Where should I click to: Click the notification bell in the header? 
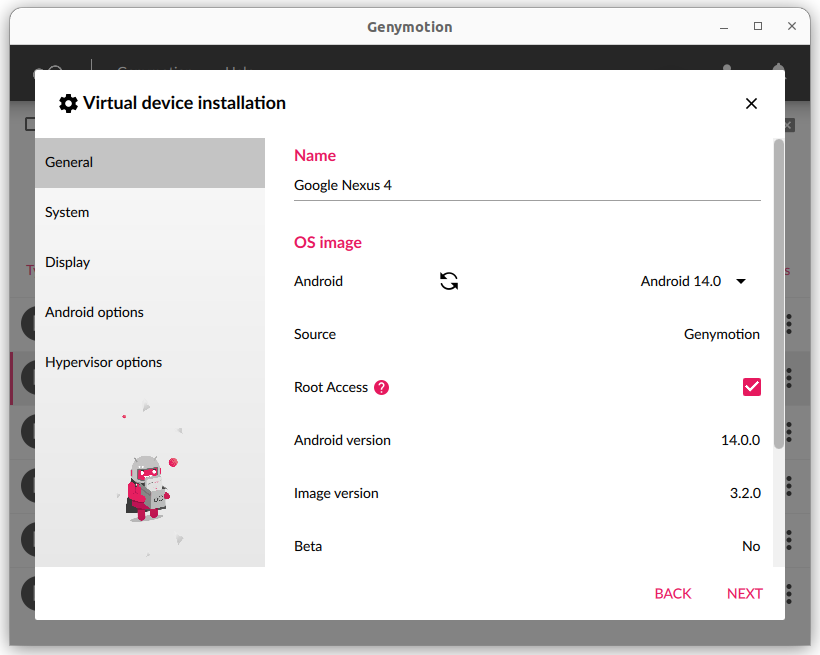pos(778,72)
